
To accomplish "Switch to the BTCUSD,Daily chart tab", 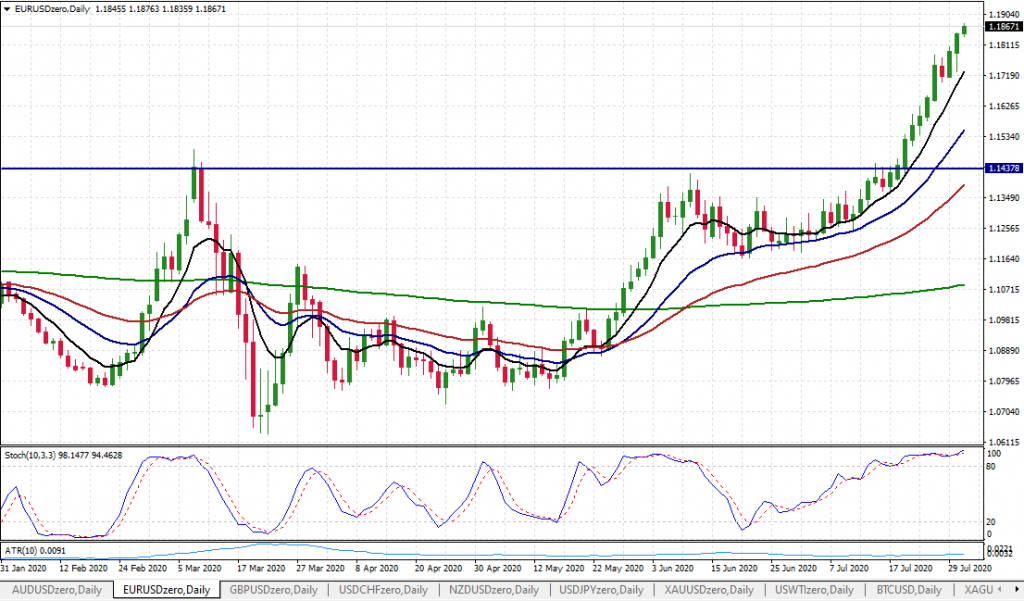I will [912, 590].
